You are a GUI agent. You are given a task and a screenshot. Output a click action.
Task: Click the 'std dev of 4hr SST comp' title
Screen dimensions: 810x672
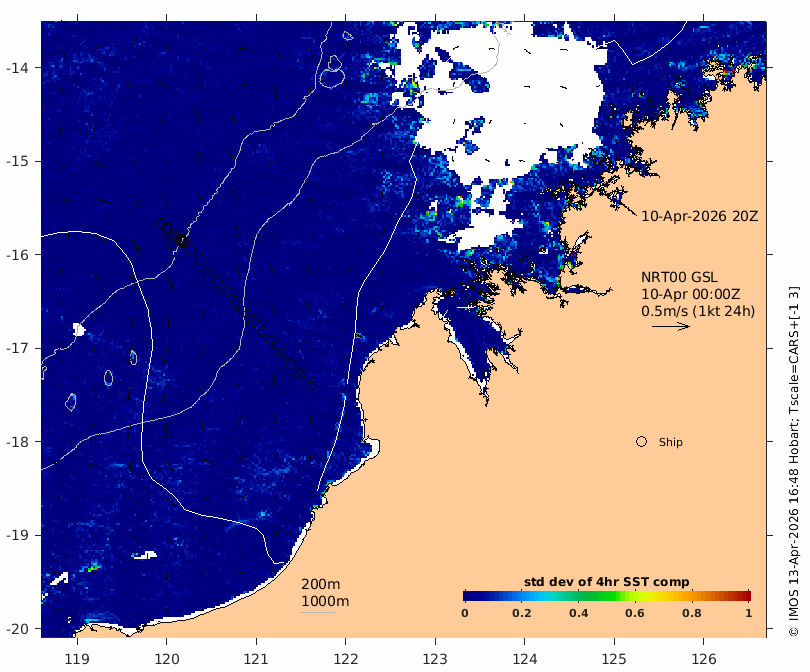click(x=606, y=582)
